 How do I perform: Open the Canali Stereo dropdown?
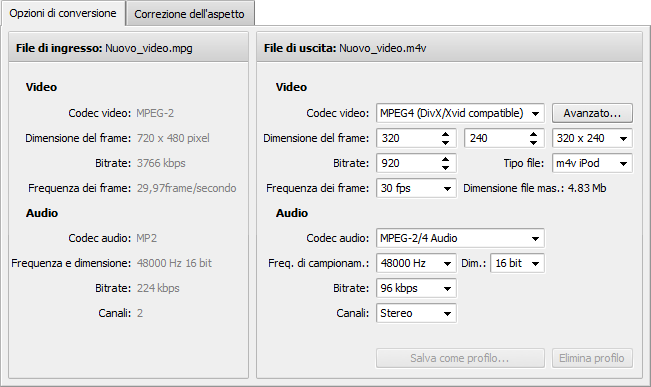pyautogui.click(x=416, y=313)
